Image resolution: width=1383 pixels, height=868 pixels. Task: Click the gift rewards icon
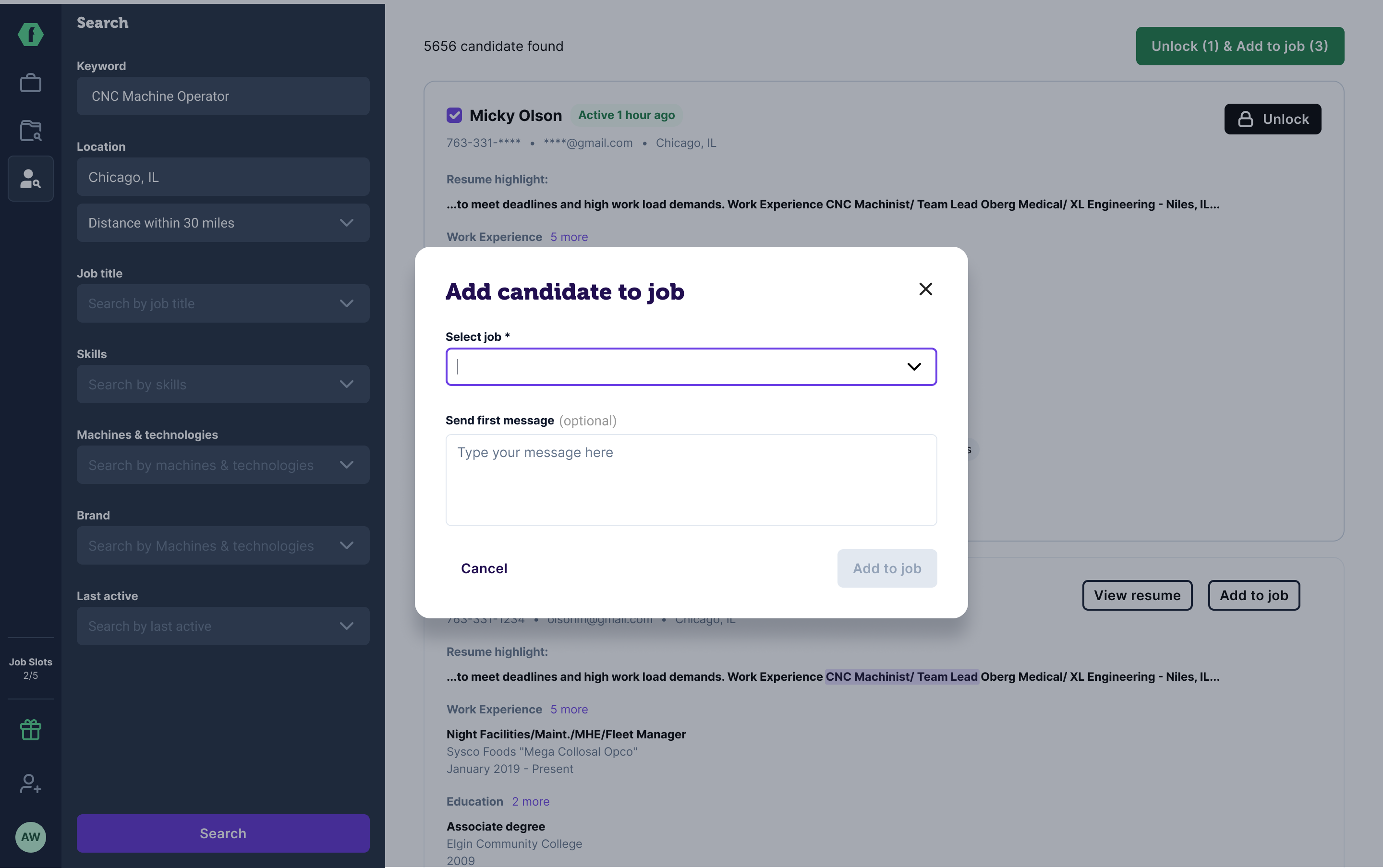click(x=30, y=730)
